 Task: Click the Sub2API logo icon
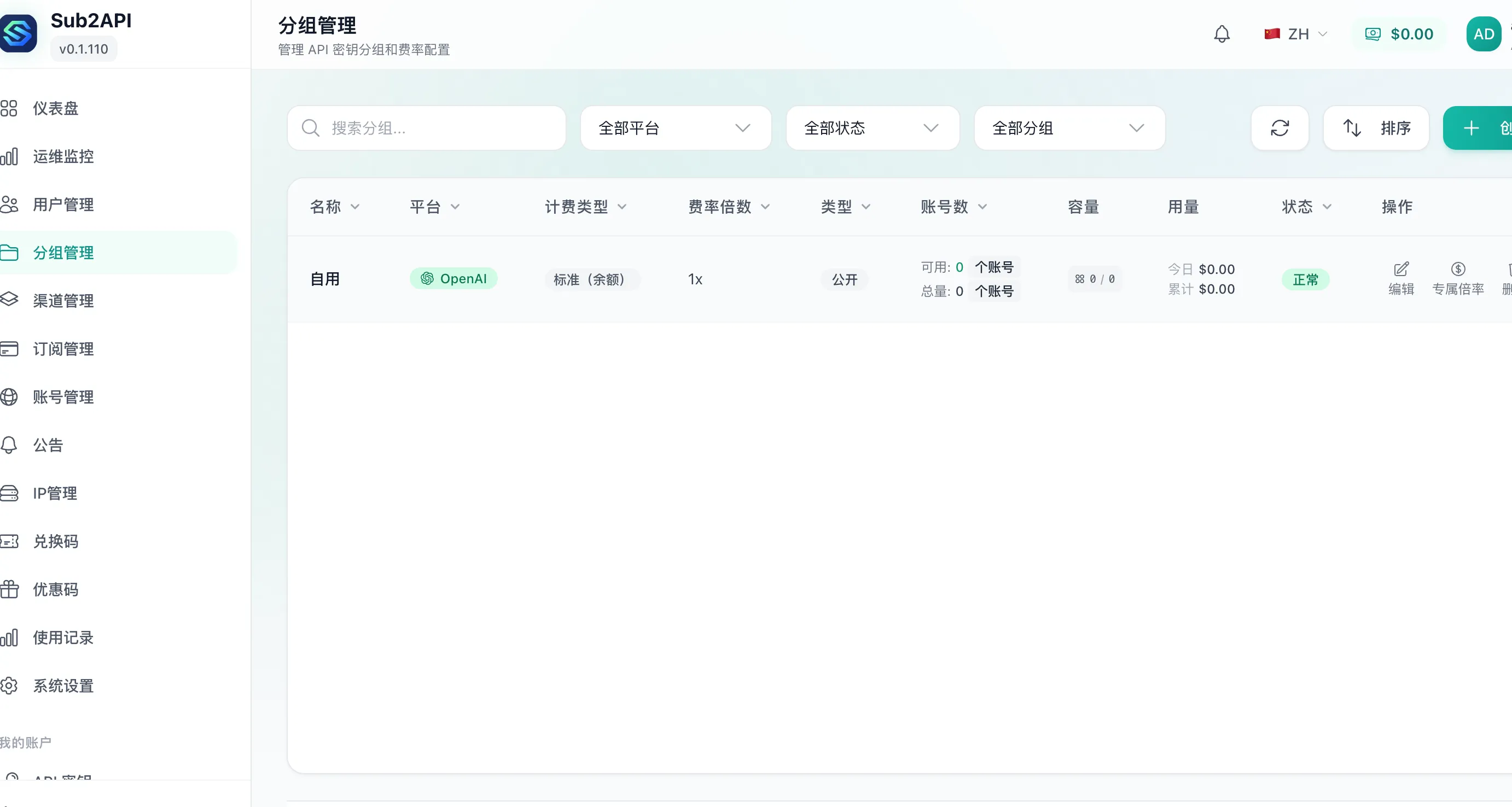[18, 33]
